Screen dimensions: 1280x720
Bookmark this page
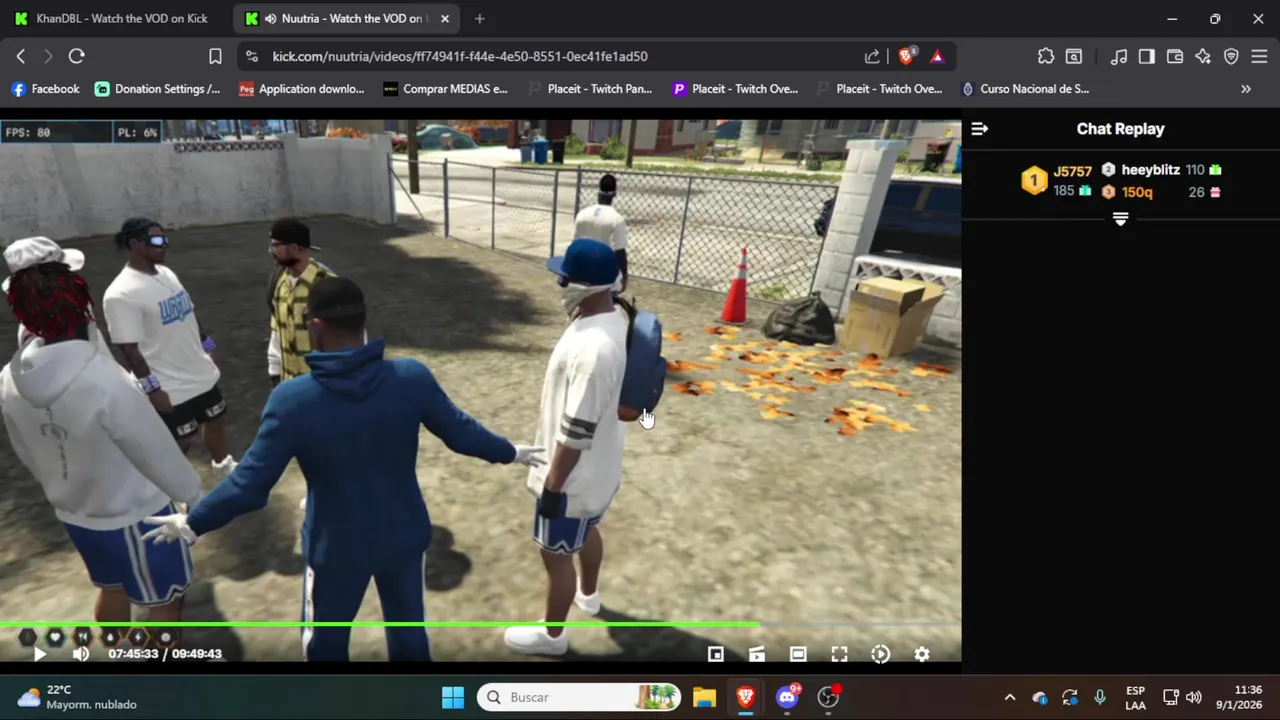215,57
